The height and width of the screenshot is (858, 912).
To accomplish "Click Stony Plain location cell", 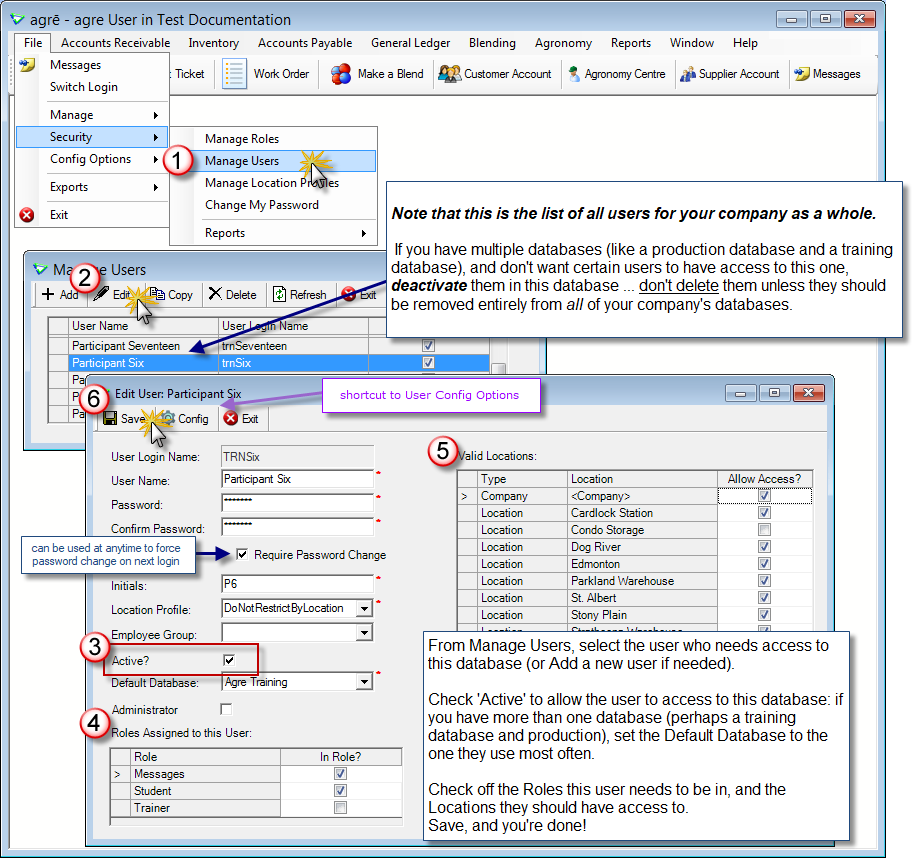I will coord(642,615).
